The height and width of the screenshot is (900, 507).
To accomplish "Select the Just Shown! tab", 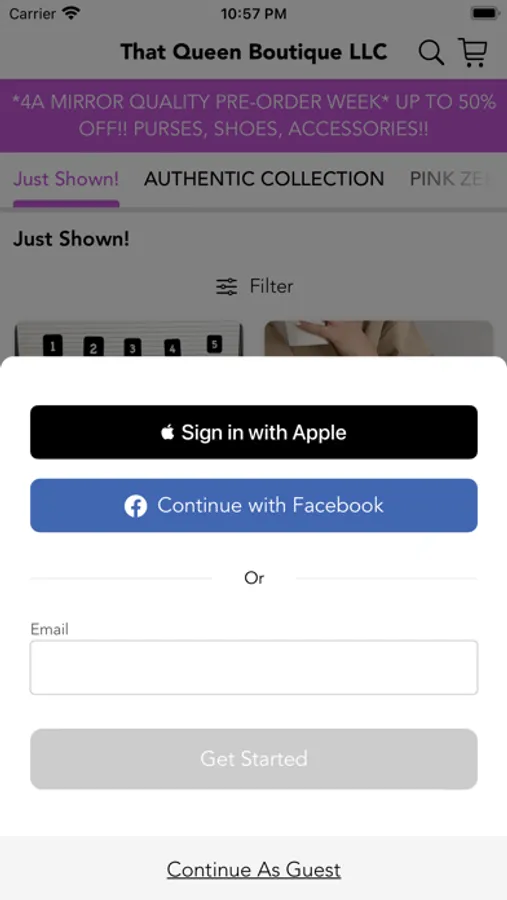I will 66,179.
